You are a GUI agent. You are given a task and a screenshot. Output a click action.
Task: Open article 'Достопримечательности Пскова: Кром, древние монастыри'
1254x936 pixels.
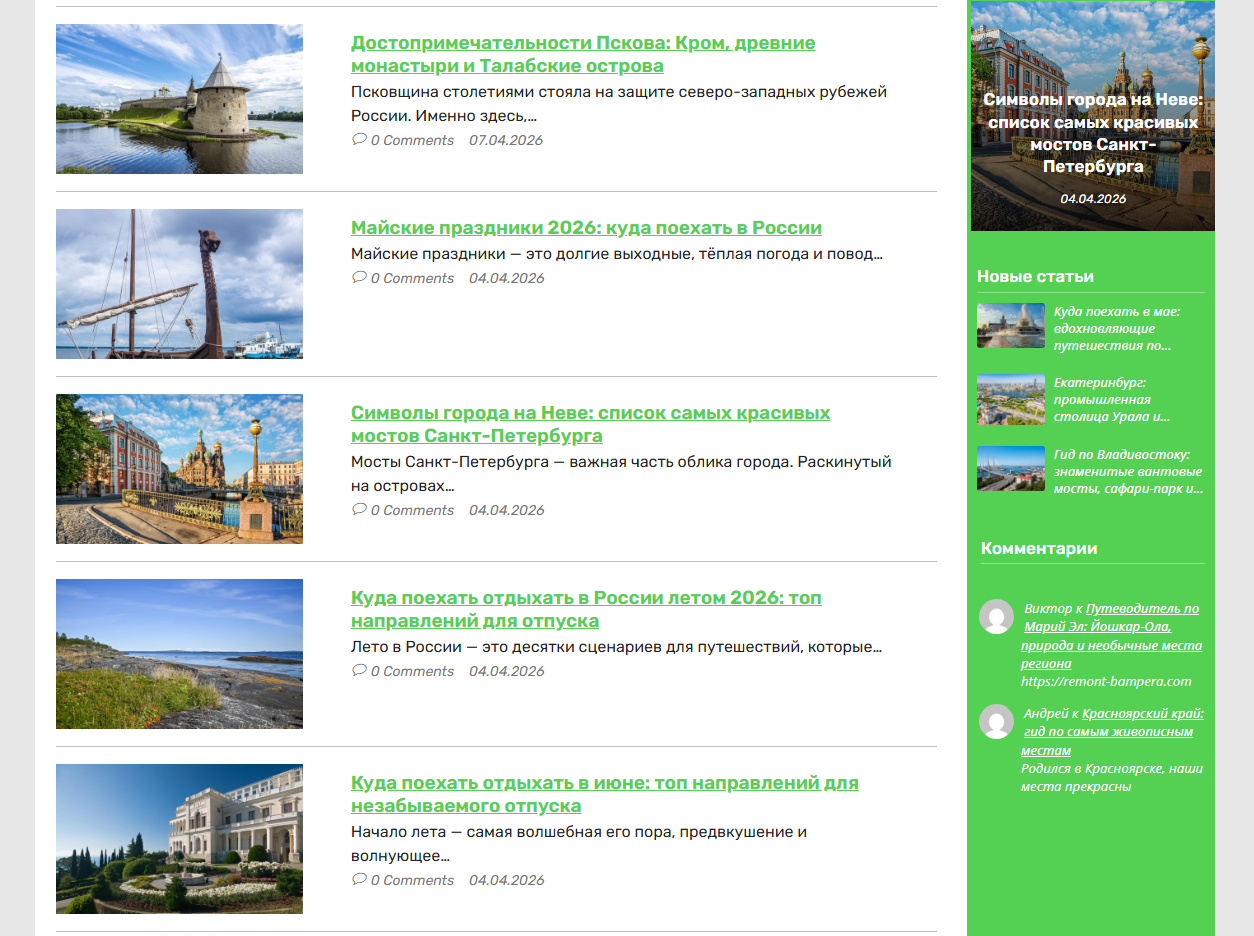pos(583,54)
